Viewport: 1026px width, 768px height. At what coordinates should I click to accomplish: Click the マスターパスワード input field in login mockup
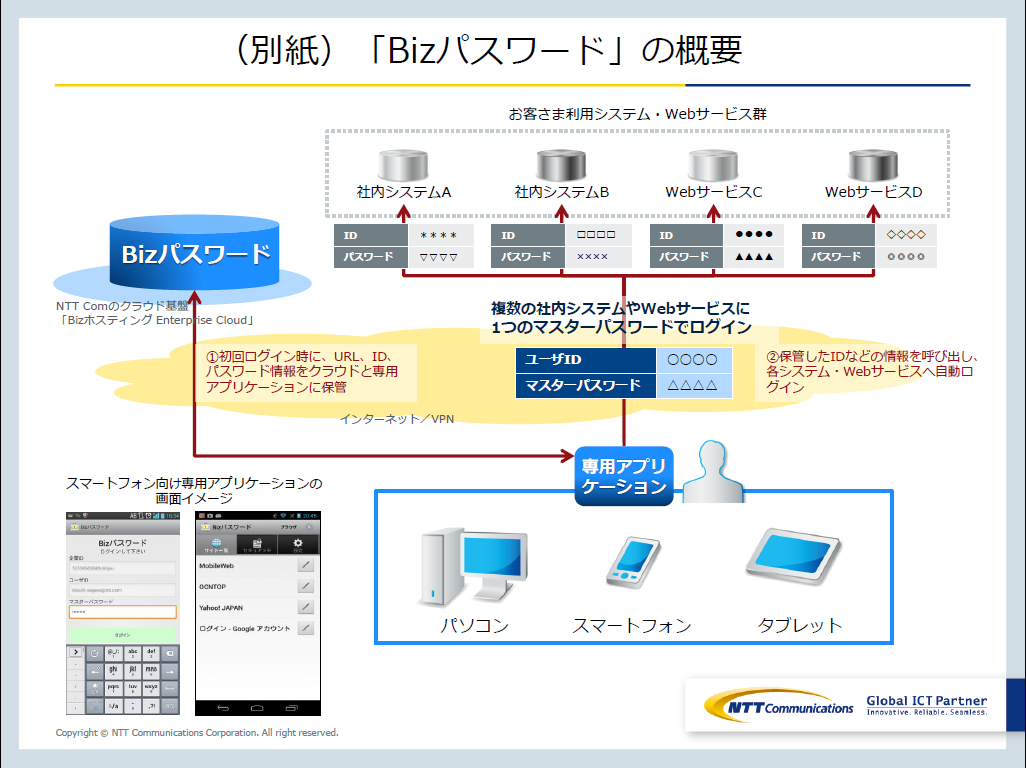coord(122,612)
